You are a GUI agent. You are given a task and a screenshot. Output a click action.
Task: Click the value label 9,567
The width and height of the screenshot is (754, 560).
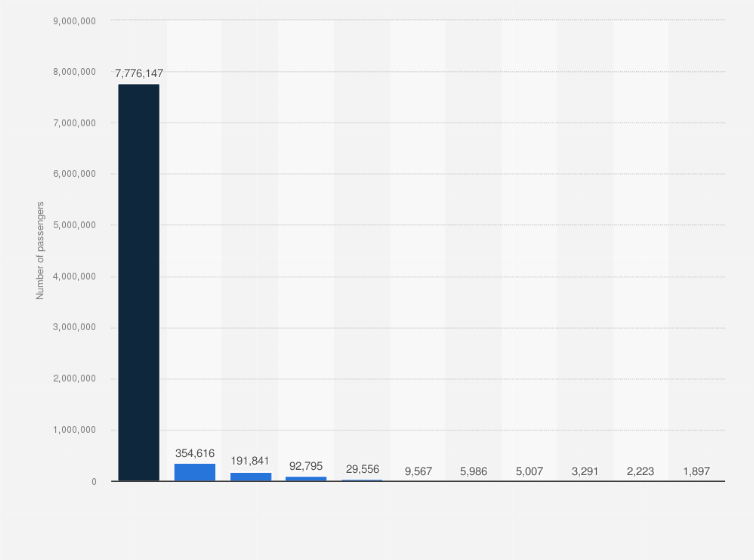coord(418,471)
